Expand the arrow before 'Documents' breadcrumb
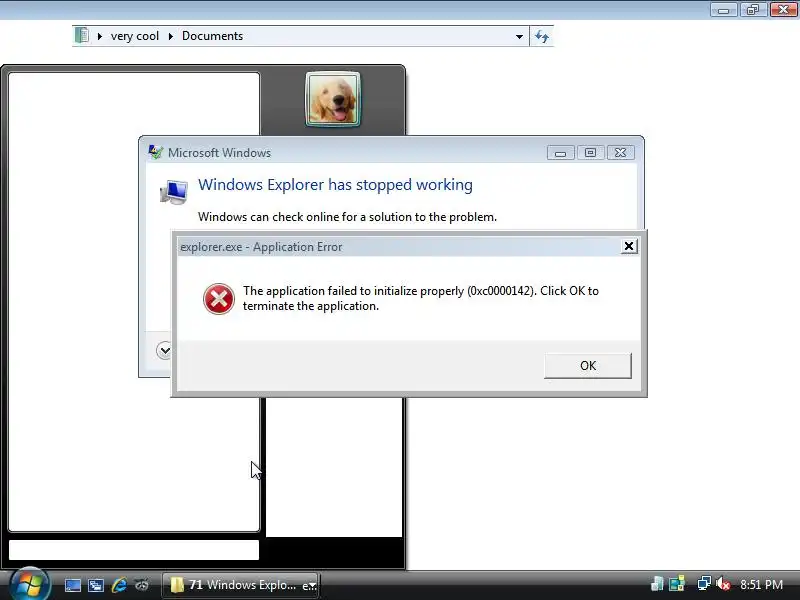Viewport: 800px width, 600px height. tap(170, 36)
